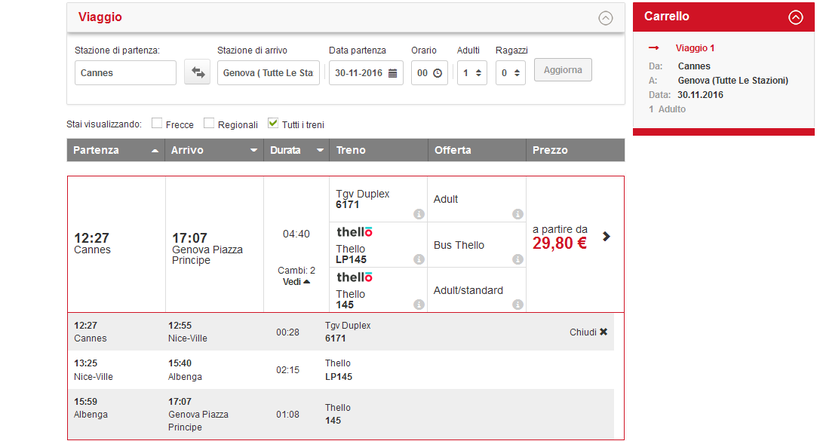Show info for Thello LP145 train
Image resolution: width=820 pixels, height=441 pixels.
419,260
